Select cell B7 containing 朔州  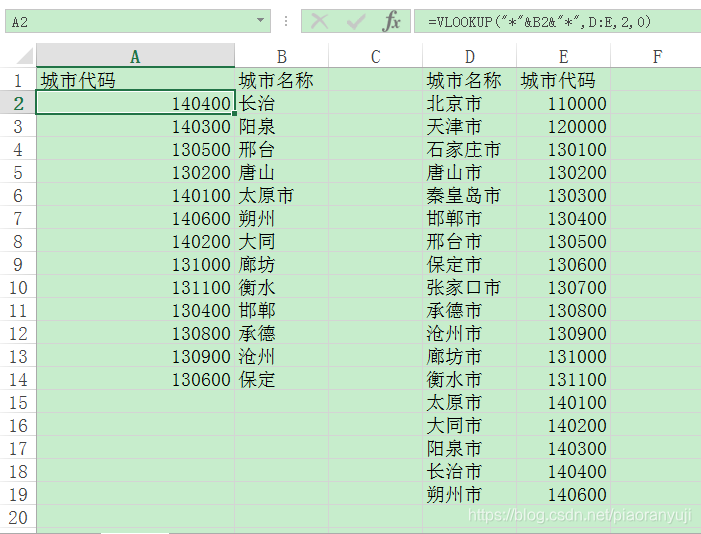[x=282, y=219]
